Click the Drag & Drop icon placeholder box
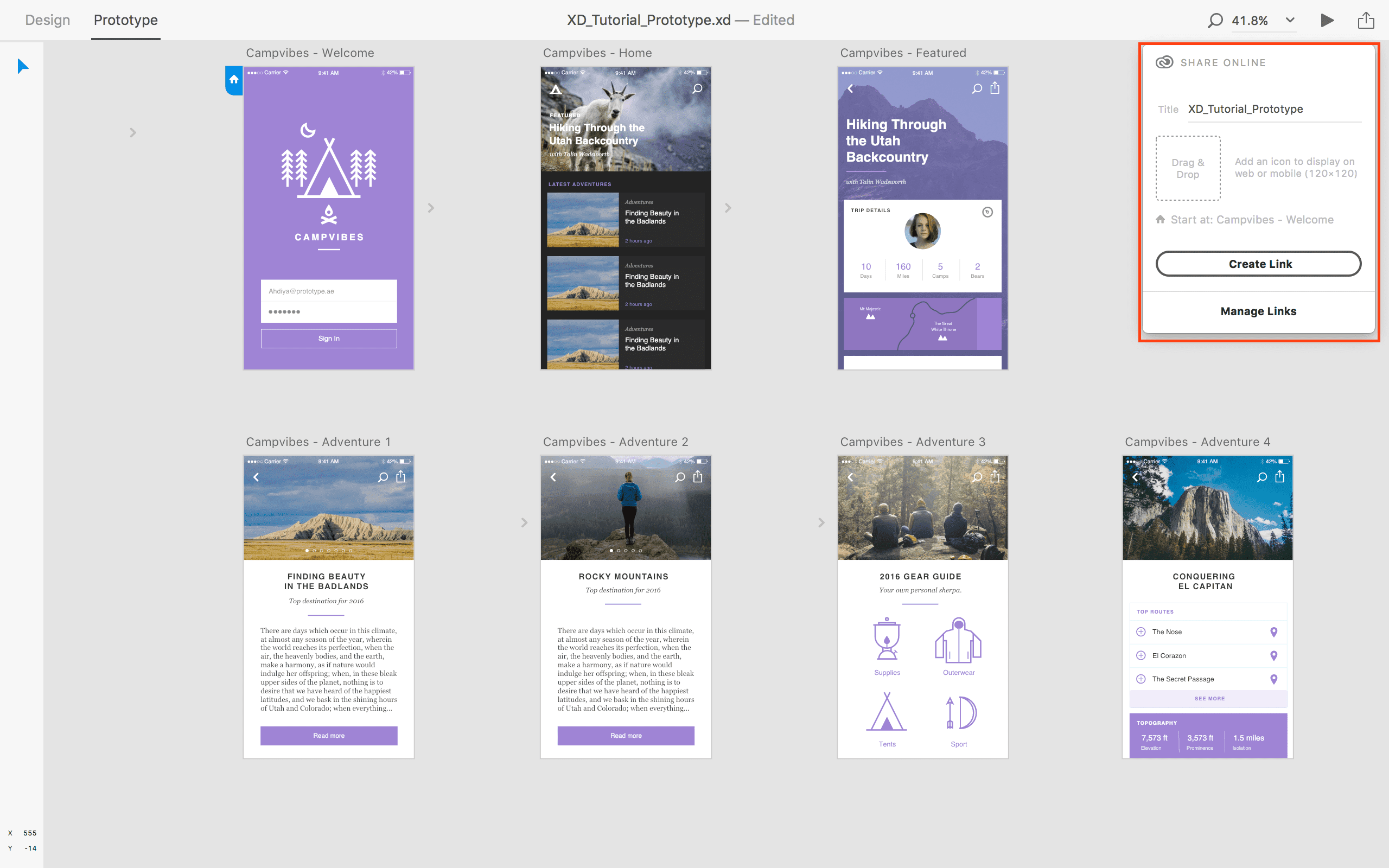Image resolution: width=1389 pixels, height=868 pixels. tap(1188, 168)
